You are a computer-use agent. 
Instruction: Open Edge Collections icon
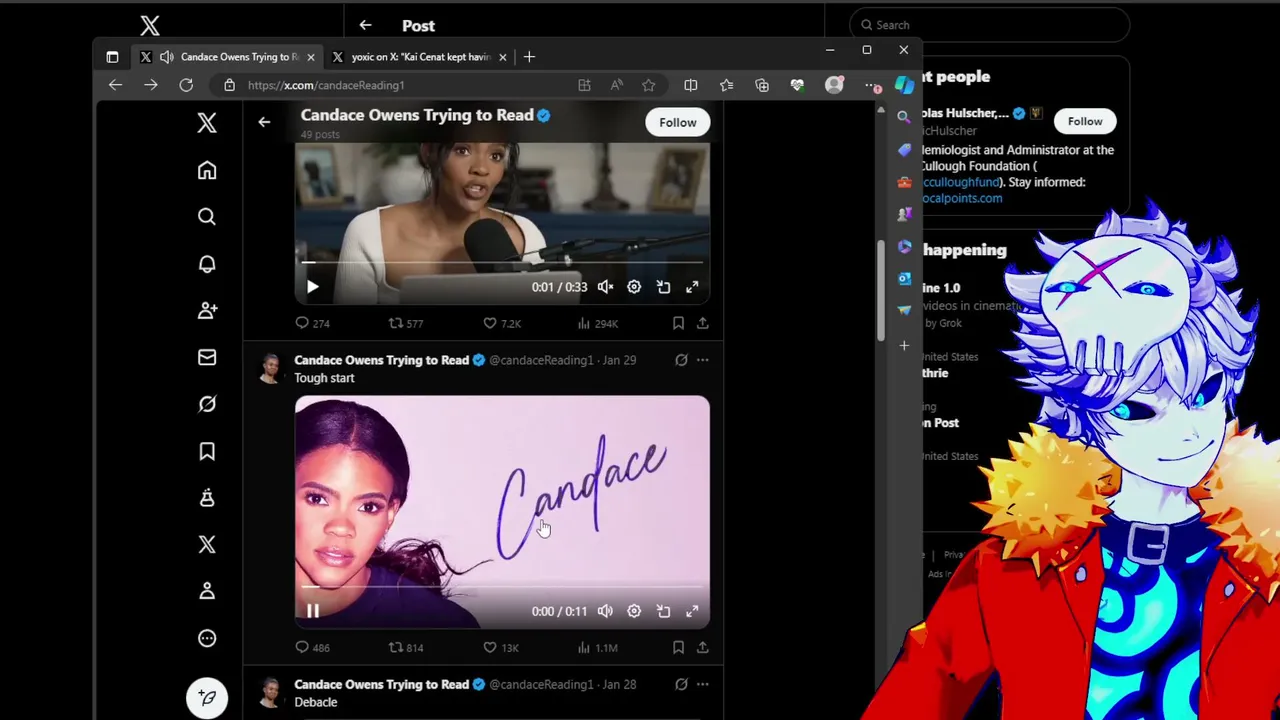point(762,85)
